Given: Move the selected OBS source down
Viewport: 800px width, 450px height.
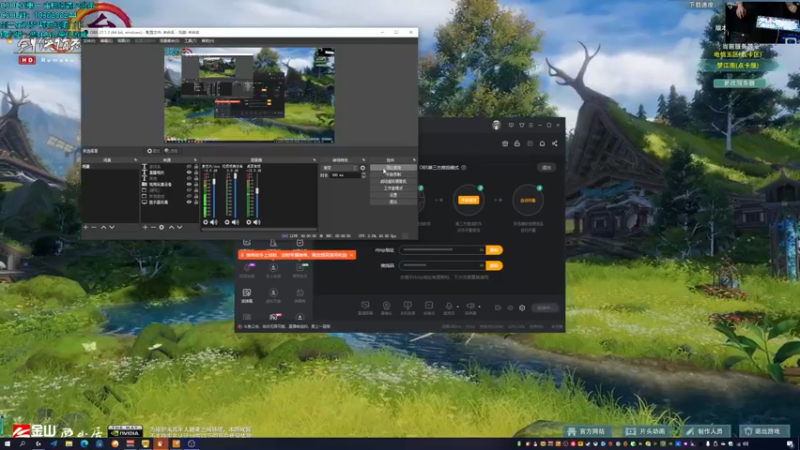Looking at the screenshot, I should [180, 227].
